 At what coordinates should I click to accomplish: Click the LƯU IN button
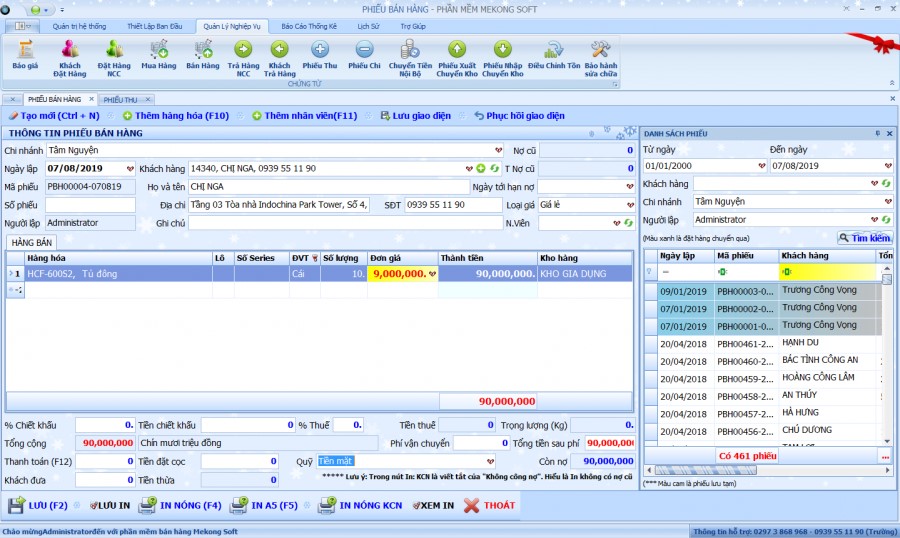110,505
